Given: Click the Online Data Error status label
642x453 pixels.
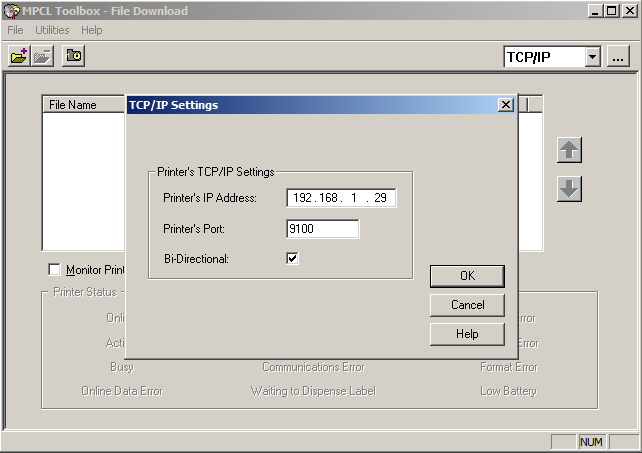Looking at the screenshot, I should pos(122,391).
